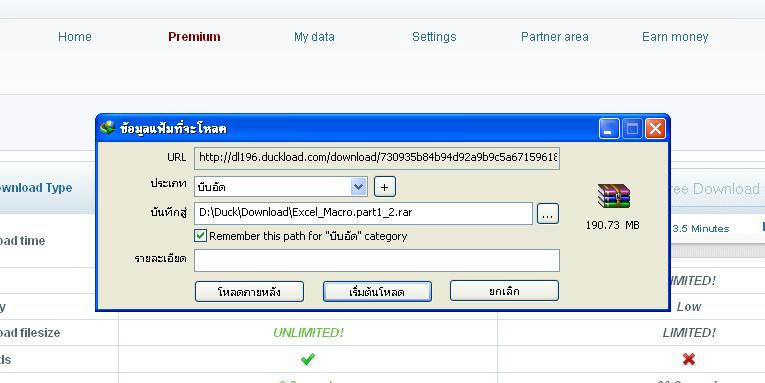
Task: Open Settings in navigation bar
Action: point(434,37)
